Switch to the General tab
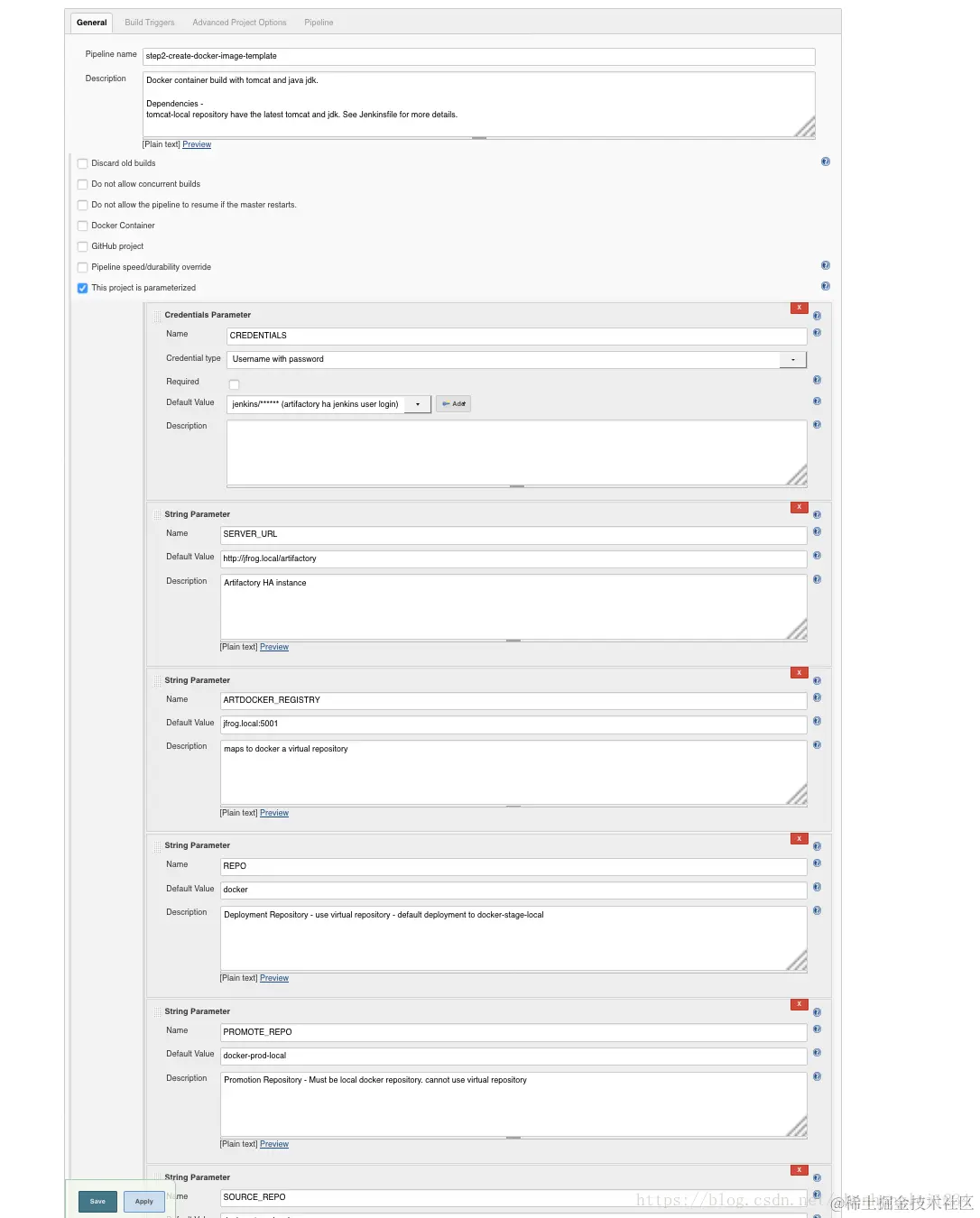Viewport: 980px width, 1218px height. pos(92,23)
